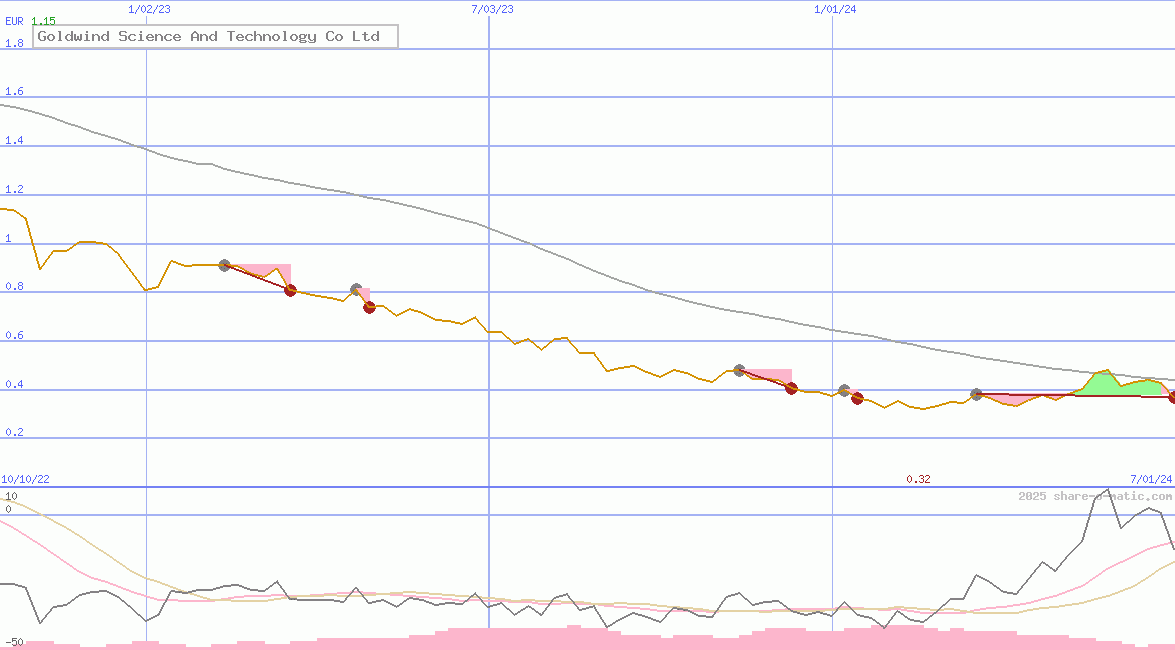The height and width of the screenshot is (650, 1175).
Task: Select the 7/03/23 date label
Action: pos(492,9)
